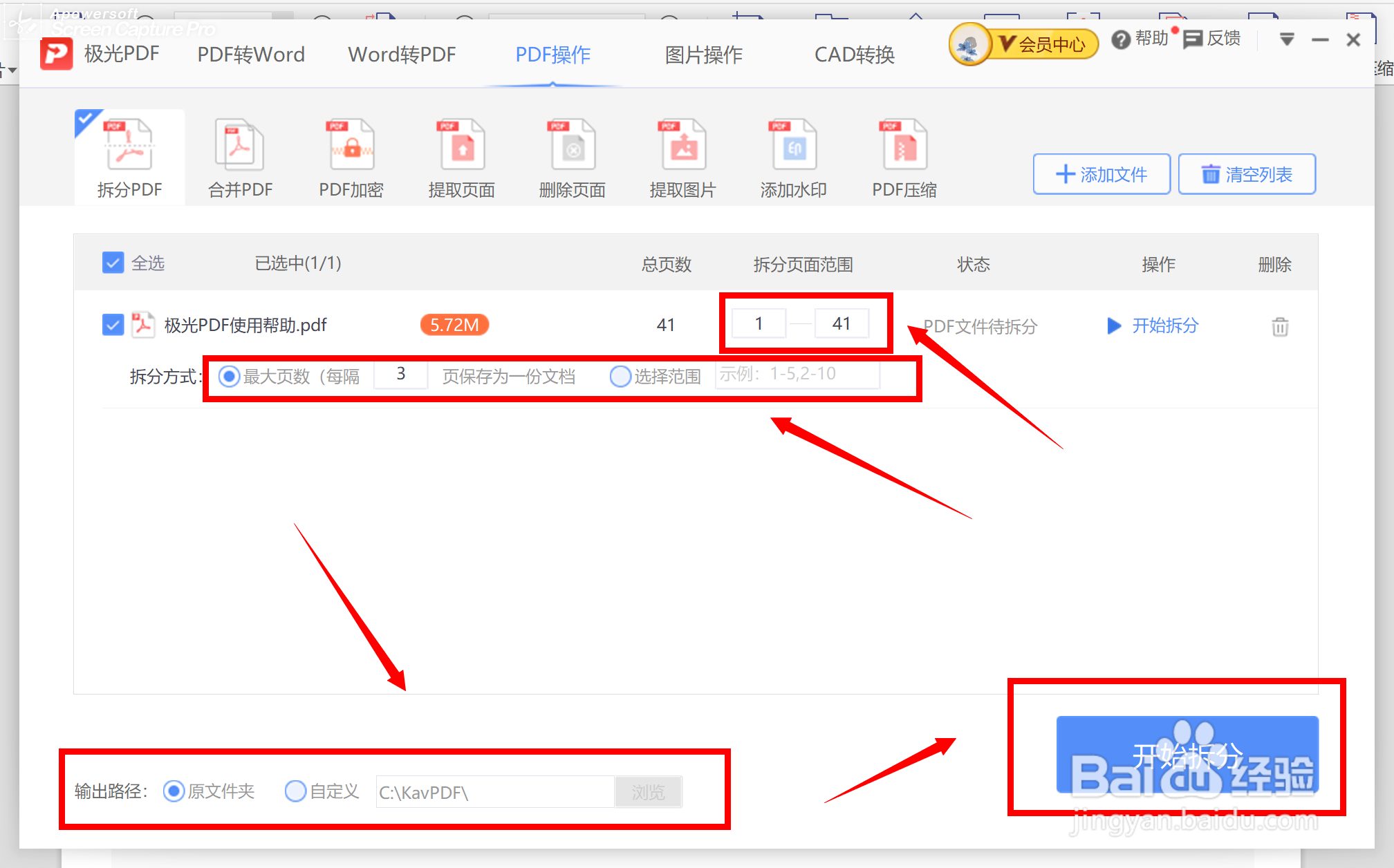The height and width of the screenshot is (868, 1394).
Task: Choose 原文件夹 output path radio
Action: pos(174,791)
